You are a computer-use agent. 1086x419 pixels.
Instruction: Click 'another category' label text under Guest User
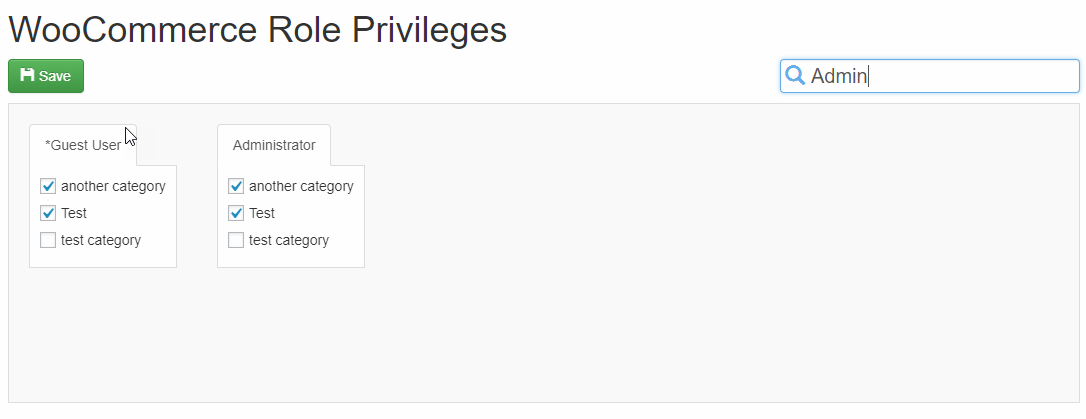click(113, 186)
